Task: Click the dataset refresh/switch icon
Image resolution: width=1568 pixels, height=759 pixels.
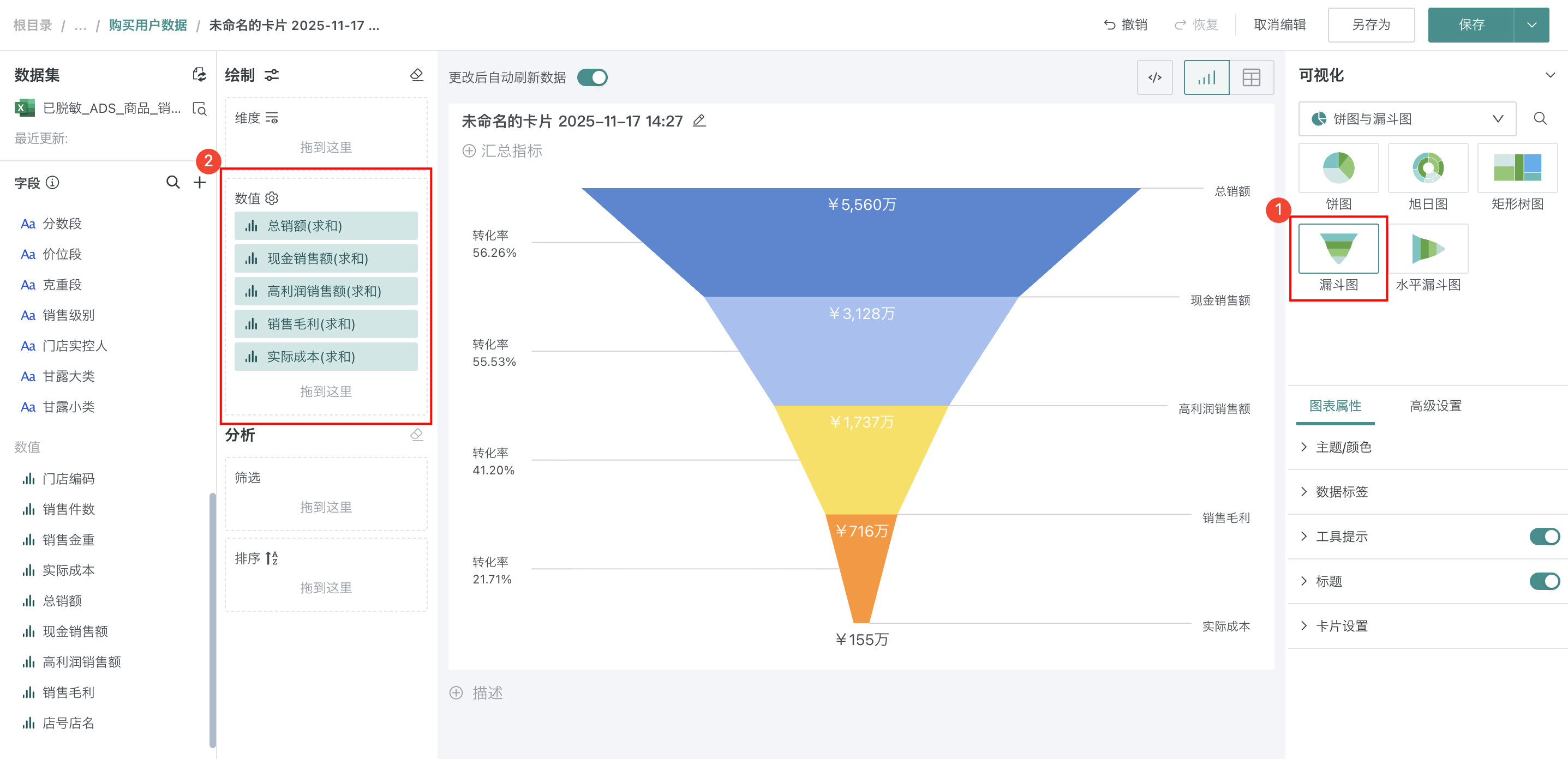Action: (x=199, y=75)
